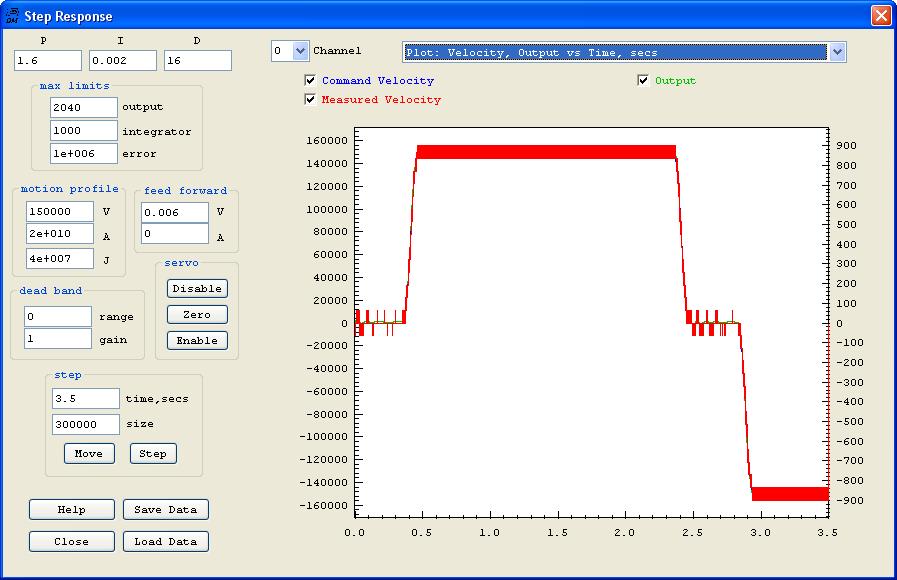This screenshot has height=580, width=897.
Task: Click the P gain input field
Action: coord(47,61)
